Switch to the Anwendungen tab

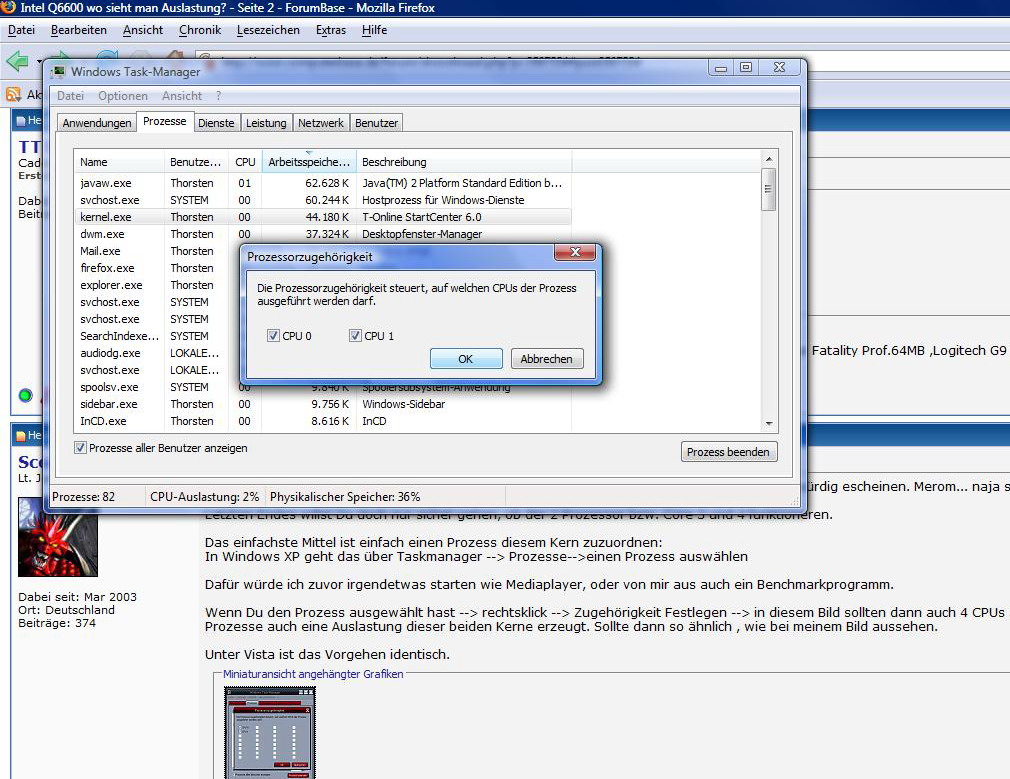(97, 123)
